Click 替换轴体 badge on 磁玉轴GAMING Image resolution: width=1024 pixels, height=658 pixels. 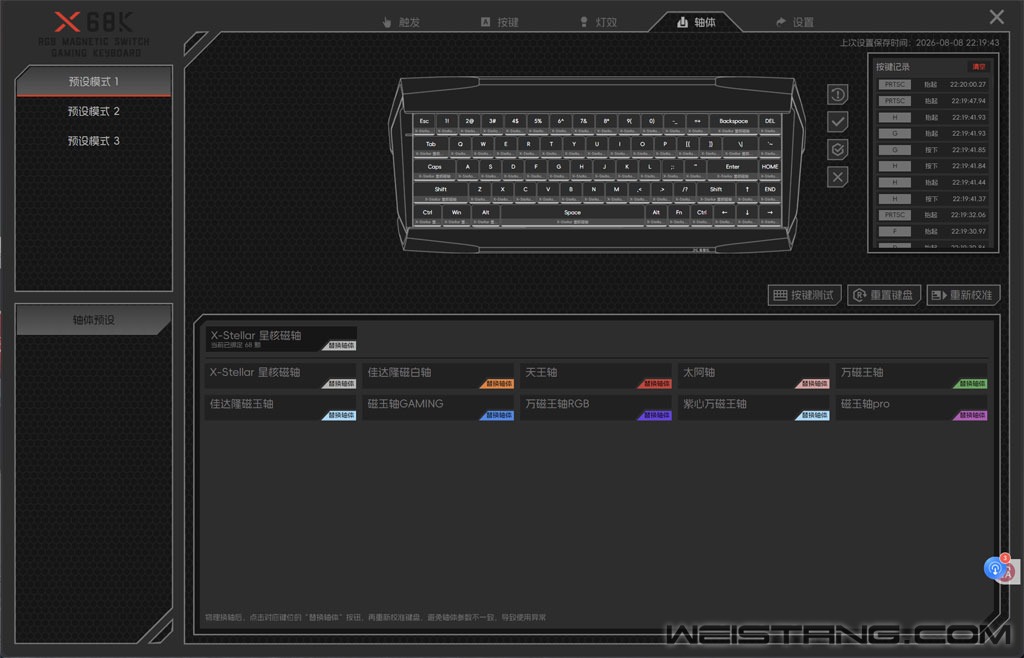(498, 415)
